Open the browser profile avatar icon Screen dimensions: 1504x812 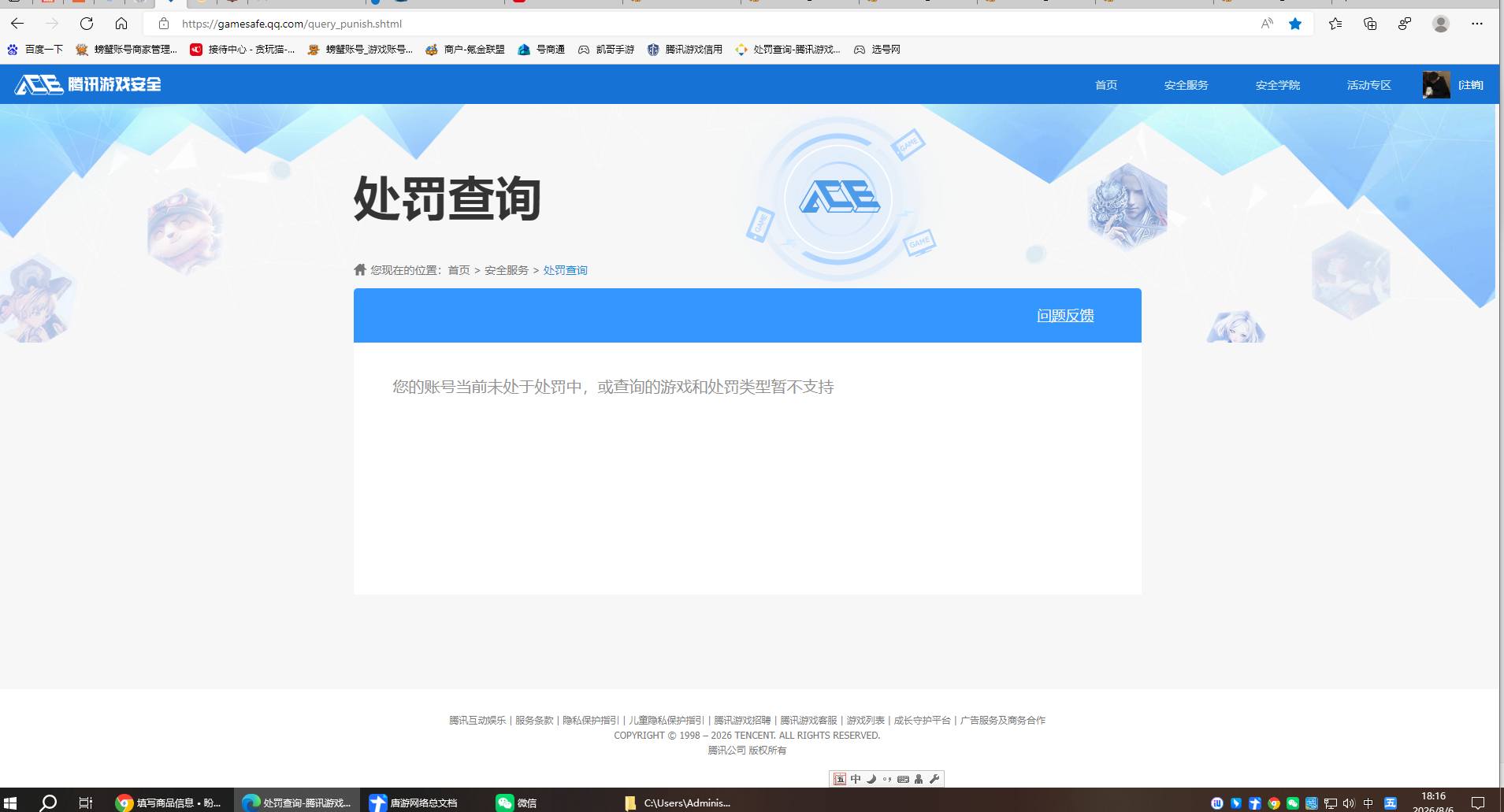coord(1441,24)
